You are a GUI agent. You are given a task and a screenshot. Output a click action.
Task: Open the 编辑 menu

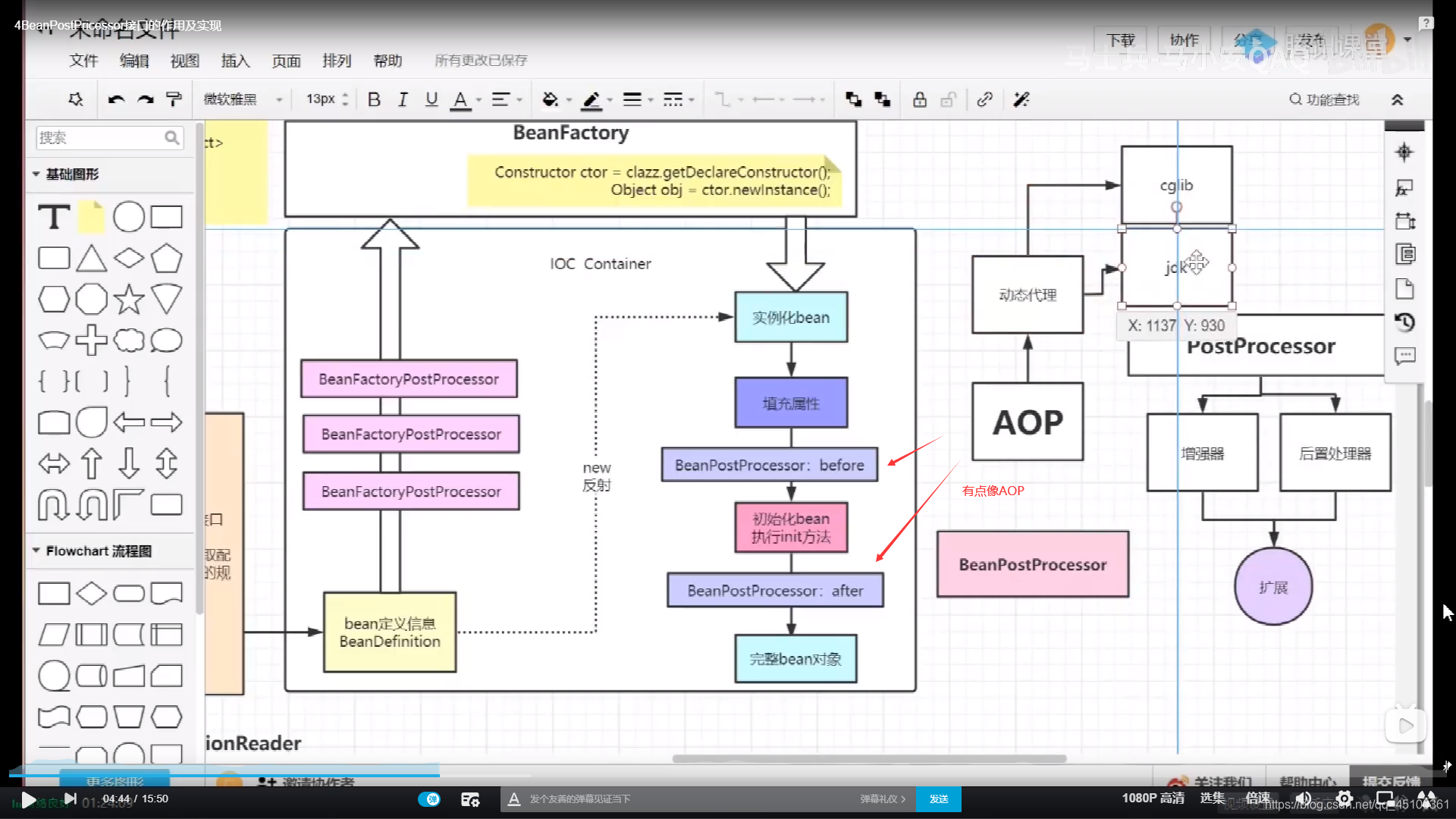tap(134, 61)
